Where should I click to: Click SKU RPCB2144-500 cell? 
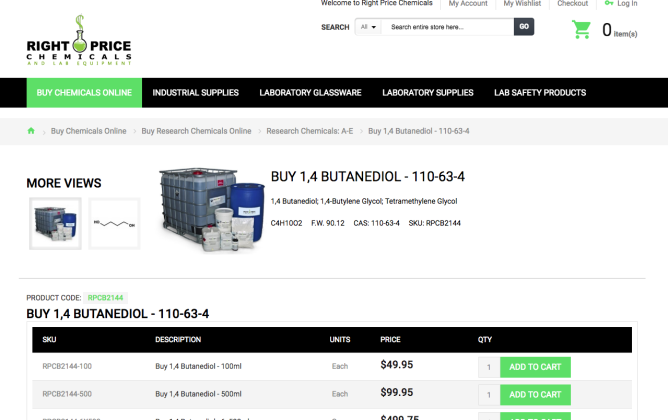click(67, 394)
